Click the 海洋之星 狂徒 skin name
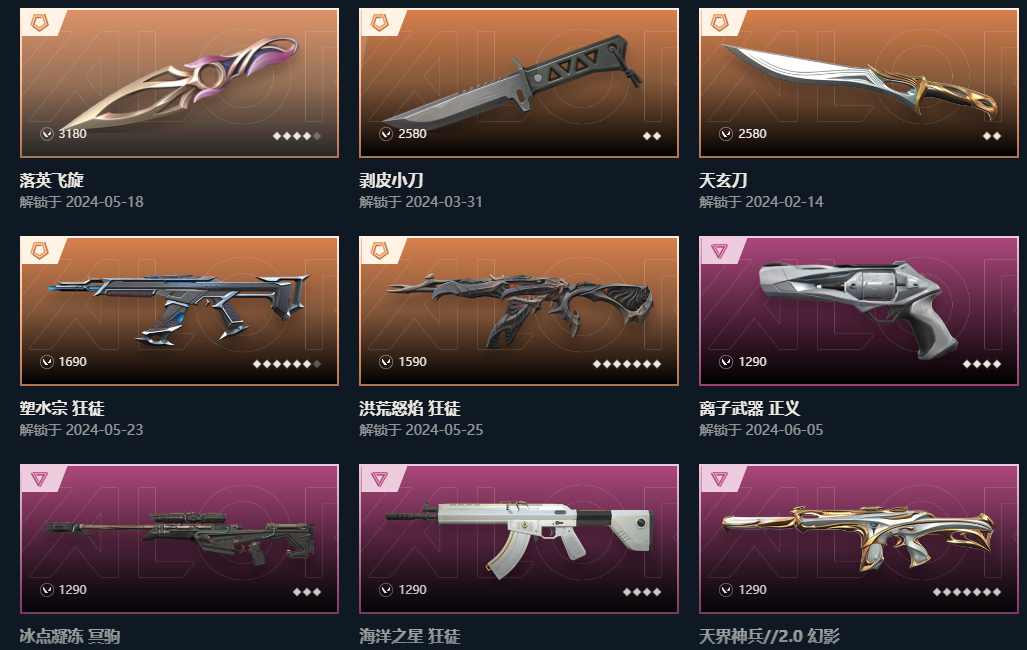1027x650 pixels. pos(410,636)
